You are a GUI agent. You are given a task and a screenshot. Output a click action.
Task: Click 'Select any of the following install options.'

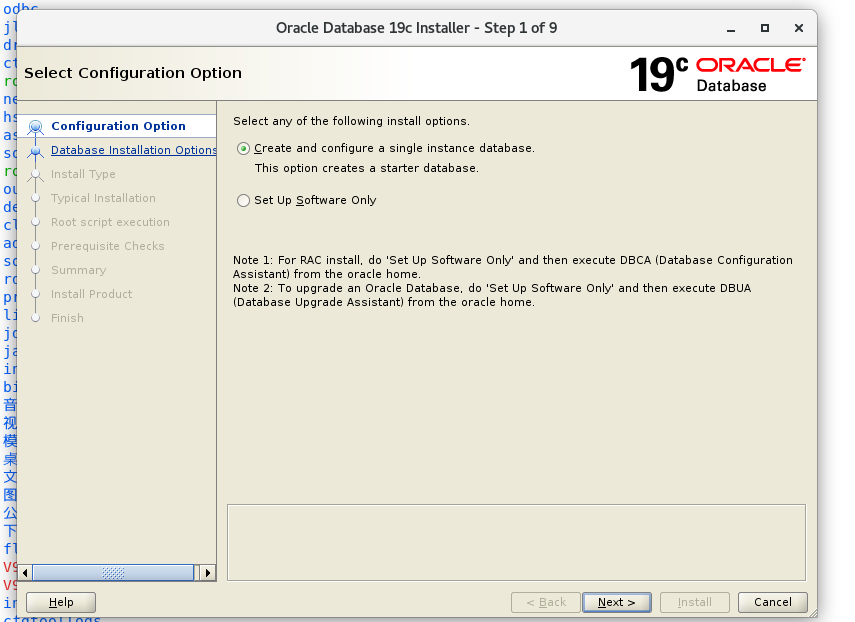click(x=351, y=121)
